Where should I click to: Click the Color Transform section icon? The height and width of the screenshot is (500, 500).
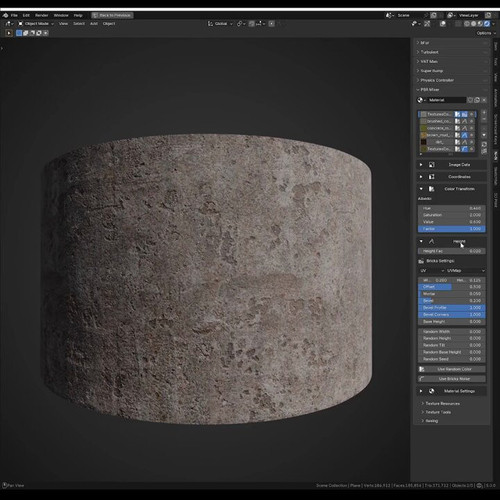tap(431, 189)
